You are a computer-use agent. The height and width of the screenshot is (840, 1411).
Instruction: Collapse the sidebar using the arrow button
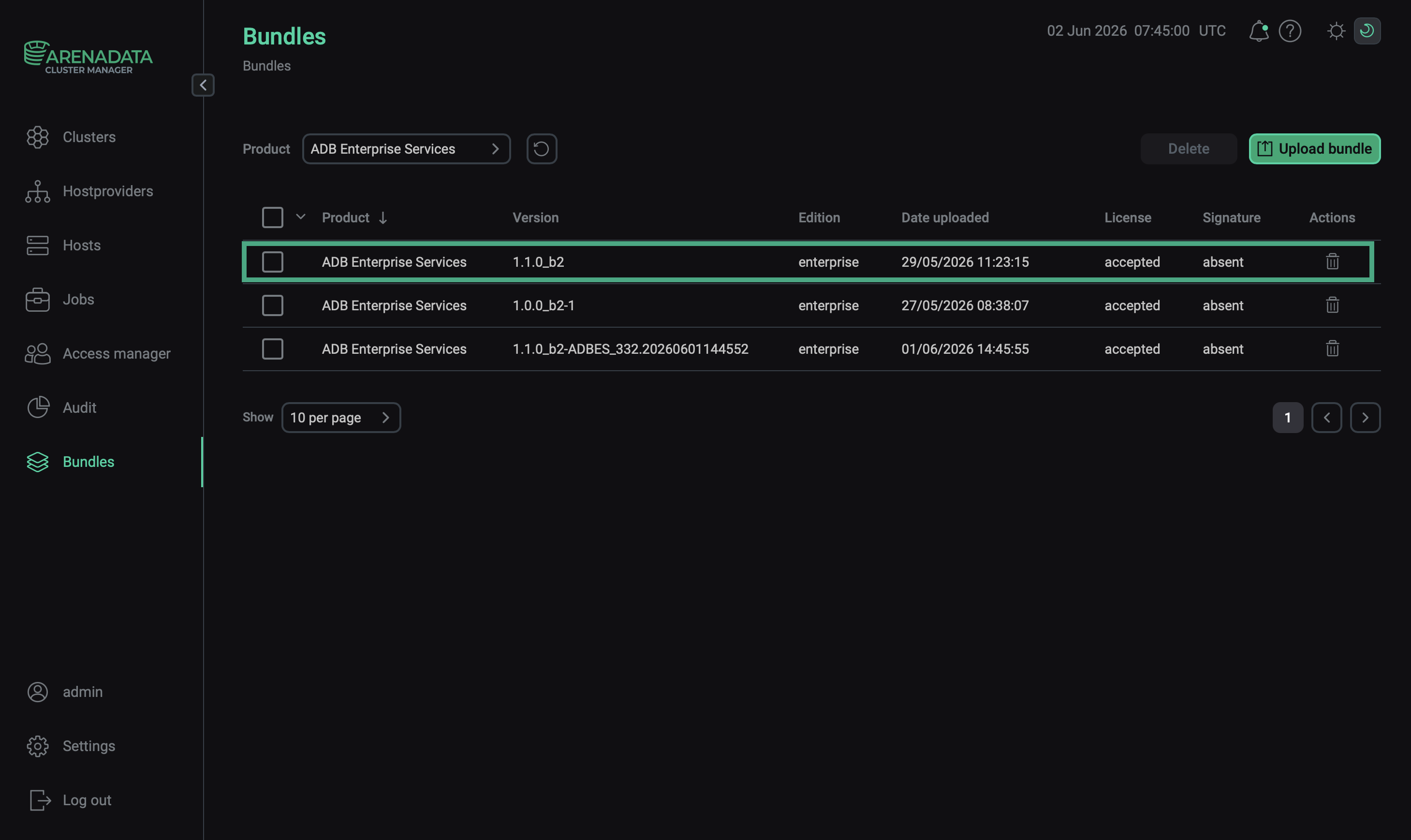203,85
